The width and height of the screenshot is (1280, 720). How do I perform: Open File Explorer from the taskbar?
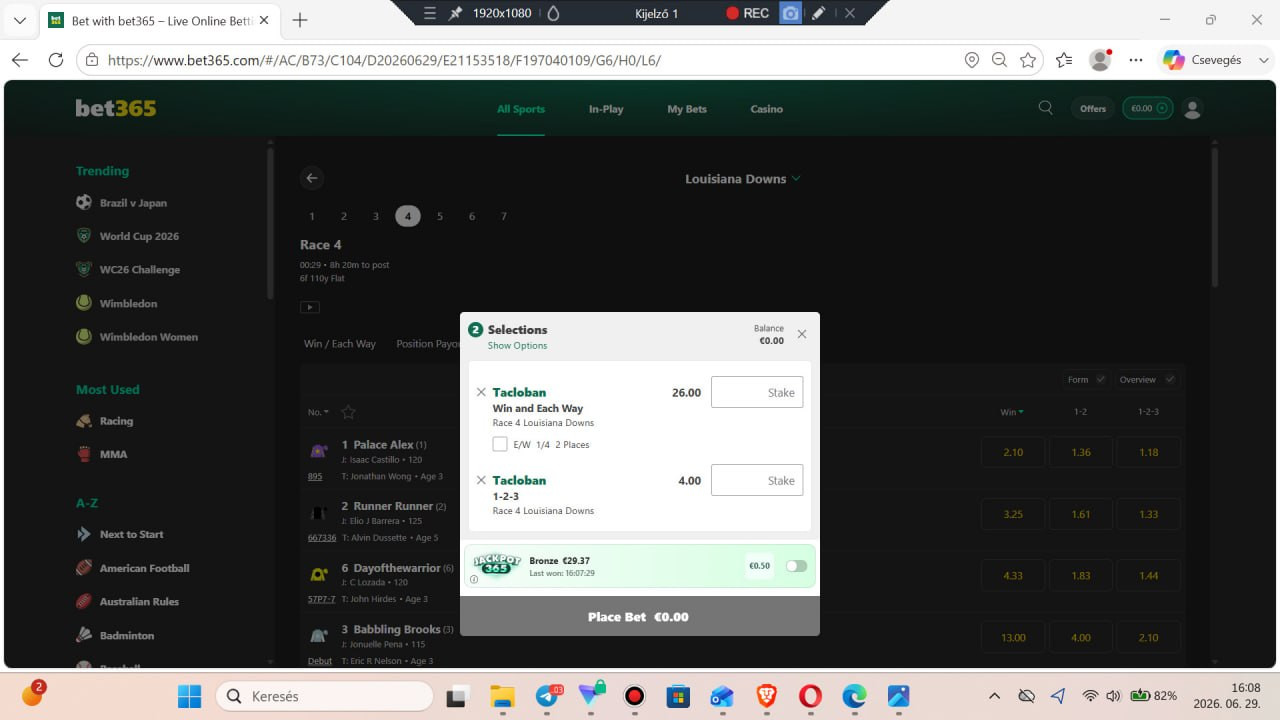tap(502, 696)
